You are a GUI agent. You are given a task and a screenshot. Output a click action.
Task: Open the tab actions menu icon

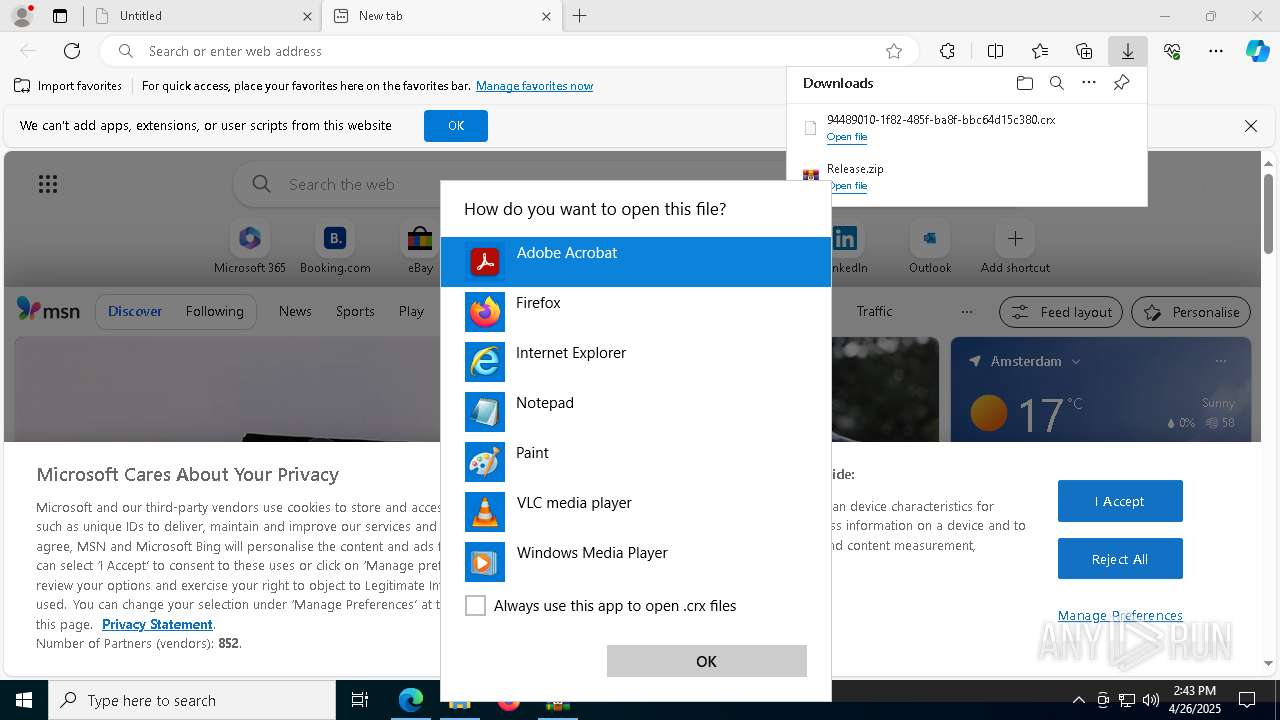click(60, 16)
